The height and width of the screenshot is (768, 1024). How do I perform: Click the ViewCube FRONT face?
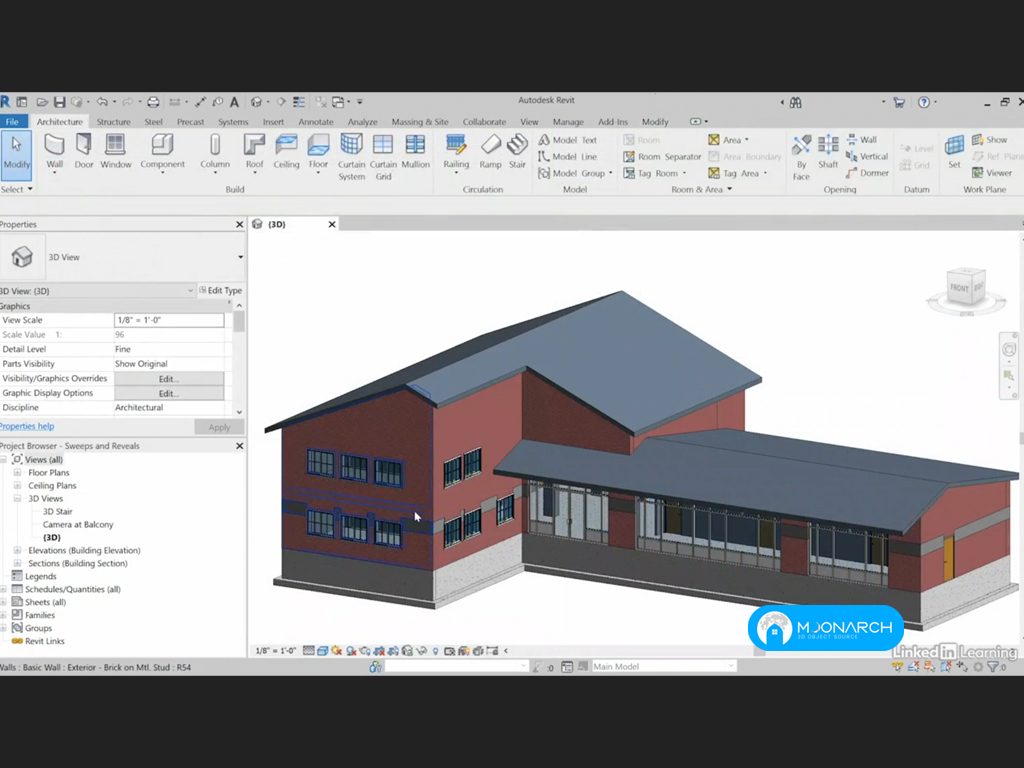click(960, 288)
